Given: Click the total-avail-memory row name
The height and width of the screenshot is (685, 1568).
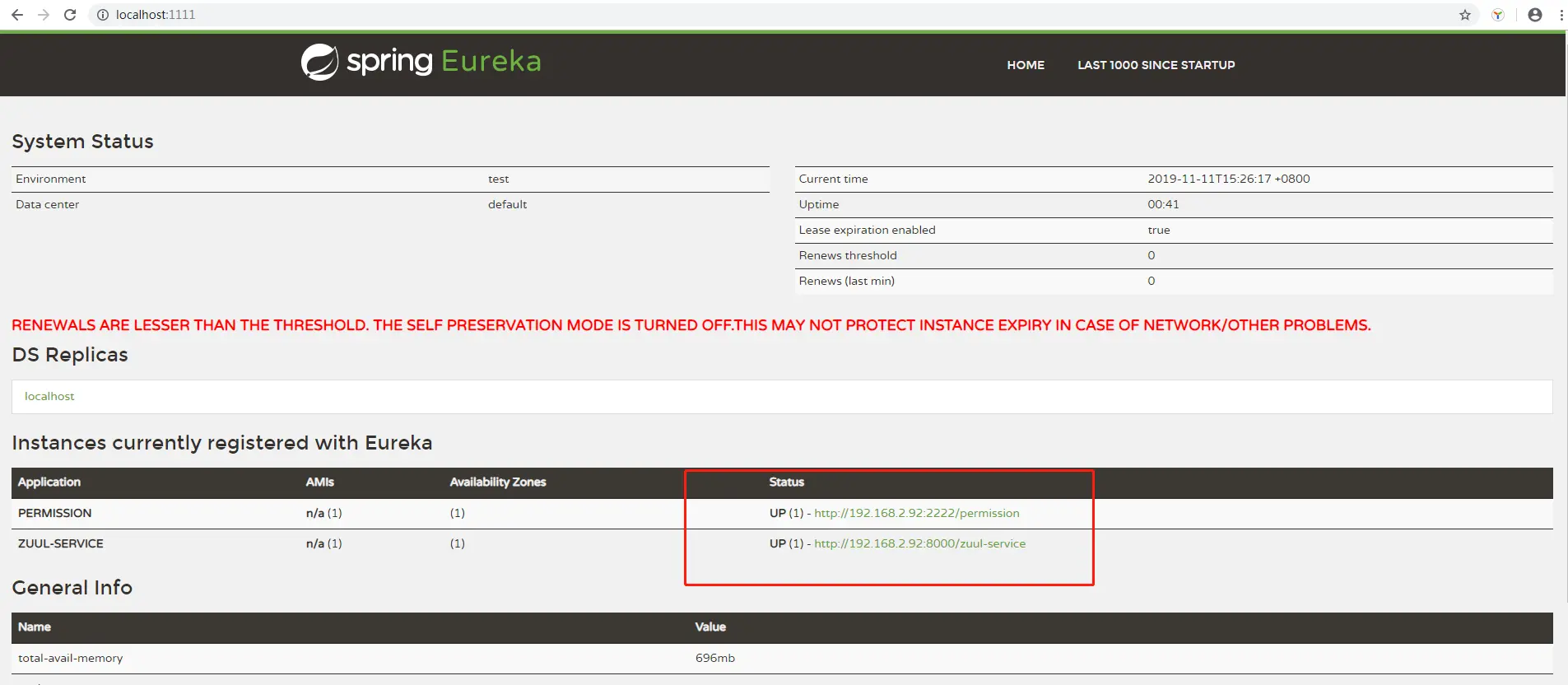Looking at the screenshot, I should (x=71, y=658).
